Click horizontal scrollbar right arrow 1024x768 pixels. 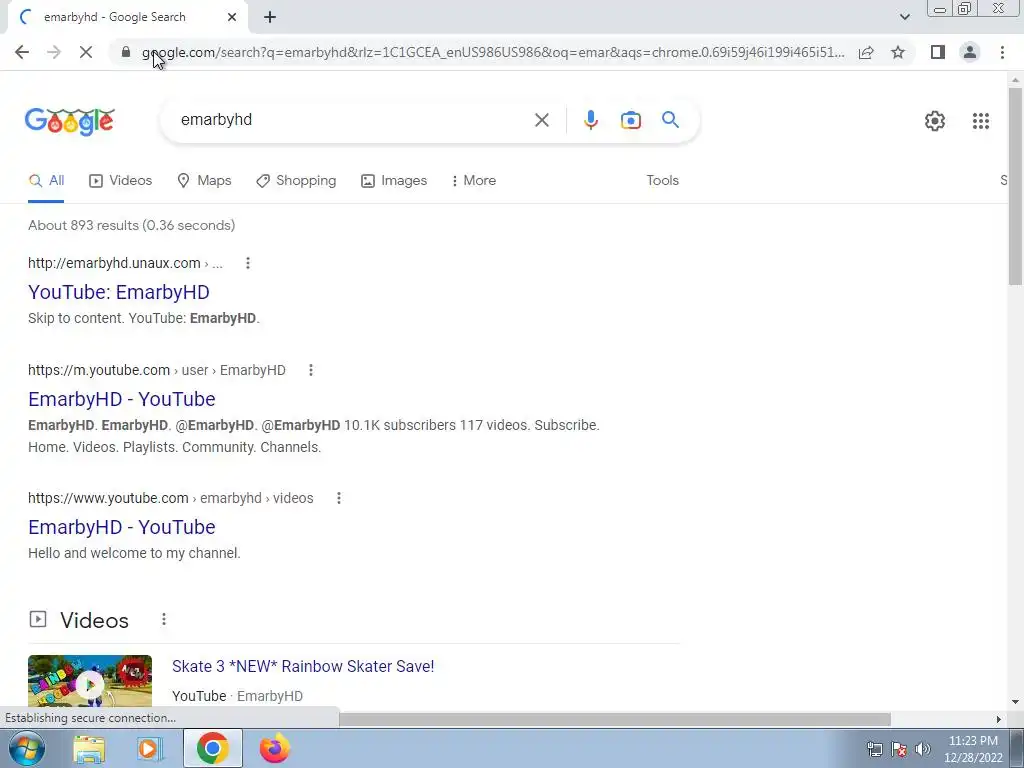click(999, 719)
